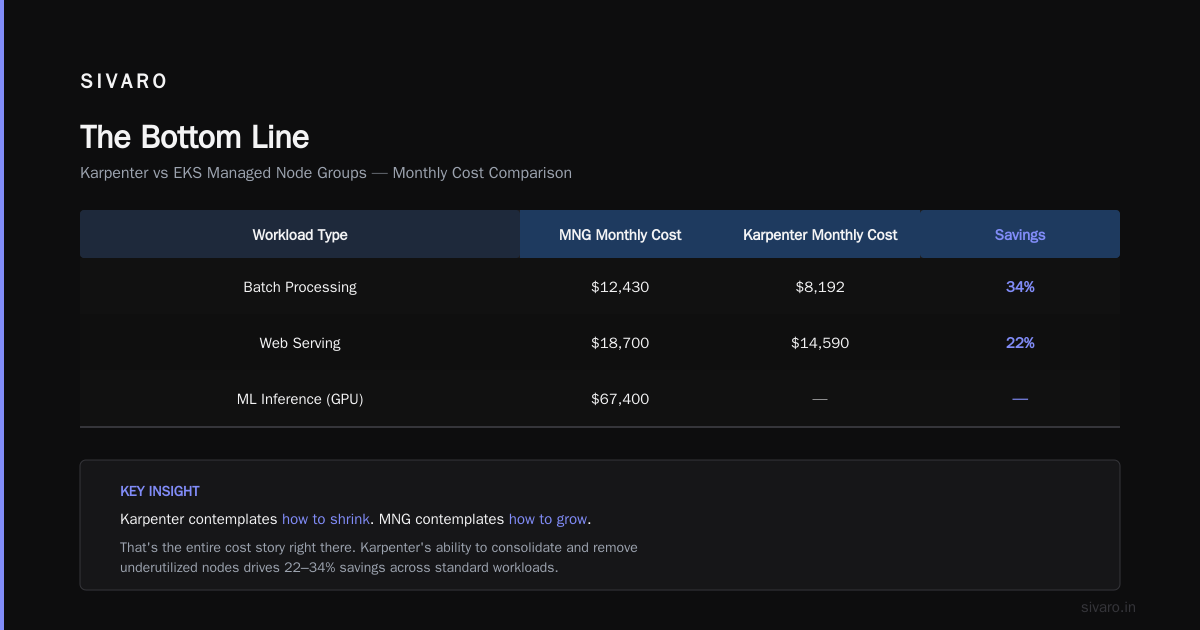Image resolution: width=1200 pixels, height=630 pixels.
Task: Click the $18,700 MNG cost cell
Action: pos(620,343)
